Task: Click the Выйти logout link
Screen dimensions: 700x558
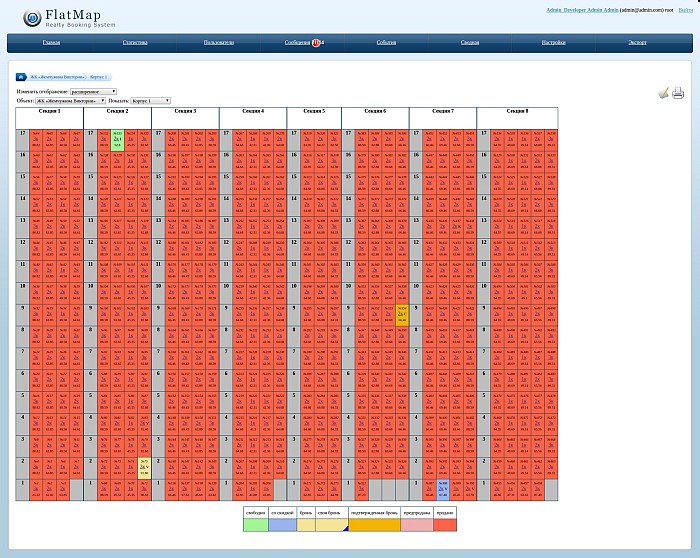Action: [686, 10]
